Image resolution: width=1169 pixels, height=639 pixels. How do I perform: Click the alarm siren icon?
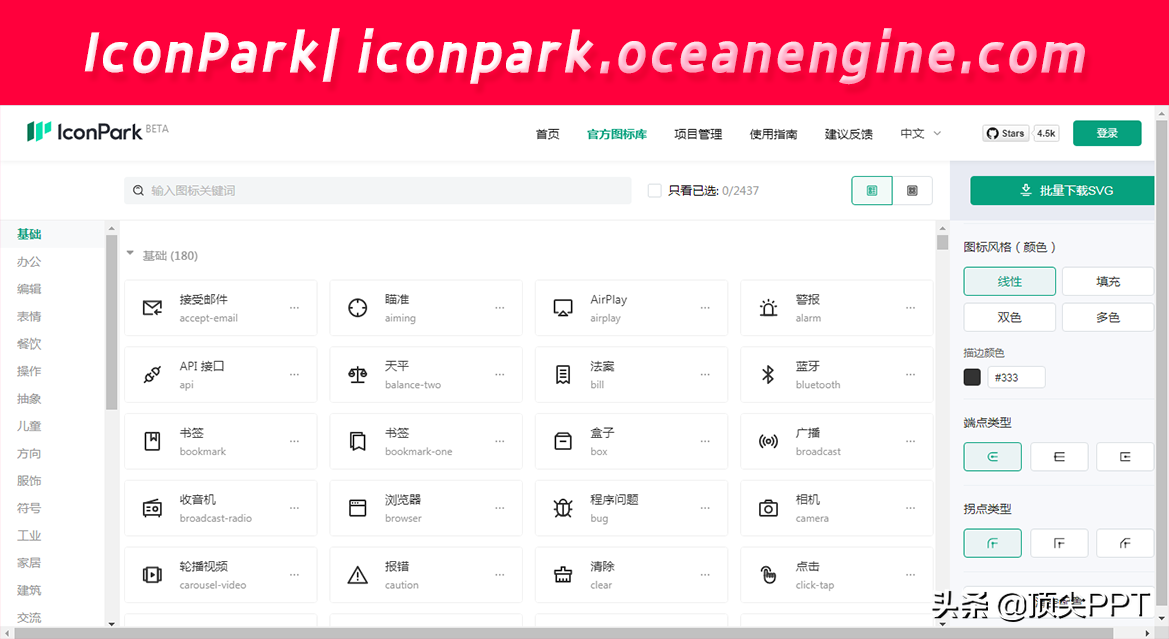click(x=768, y=307)
